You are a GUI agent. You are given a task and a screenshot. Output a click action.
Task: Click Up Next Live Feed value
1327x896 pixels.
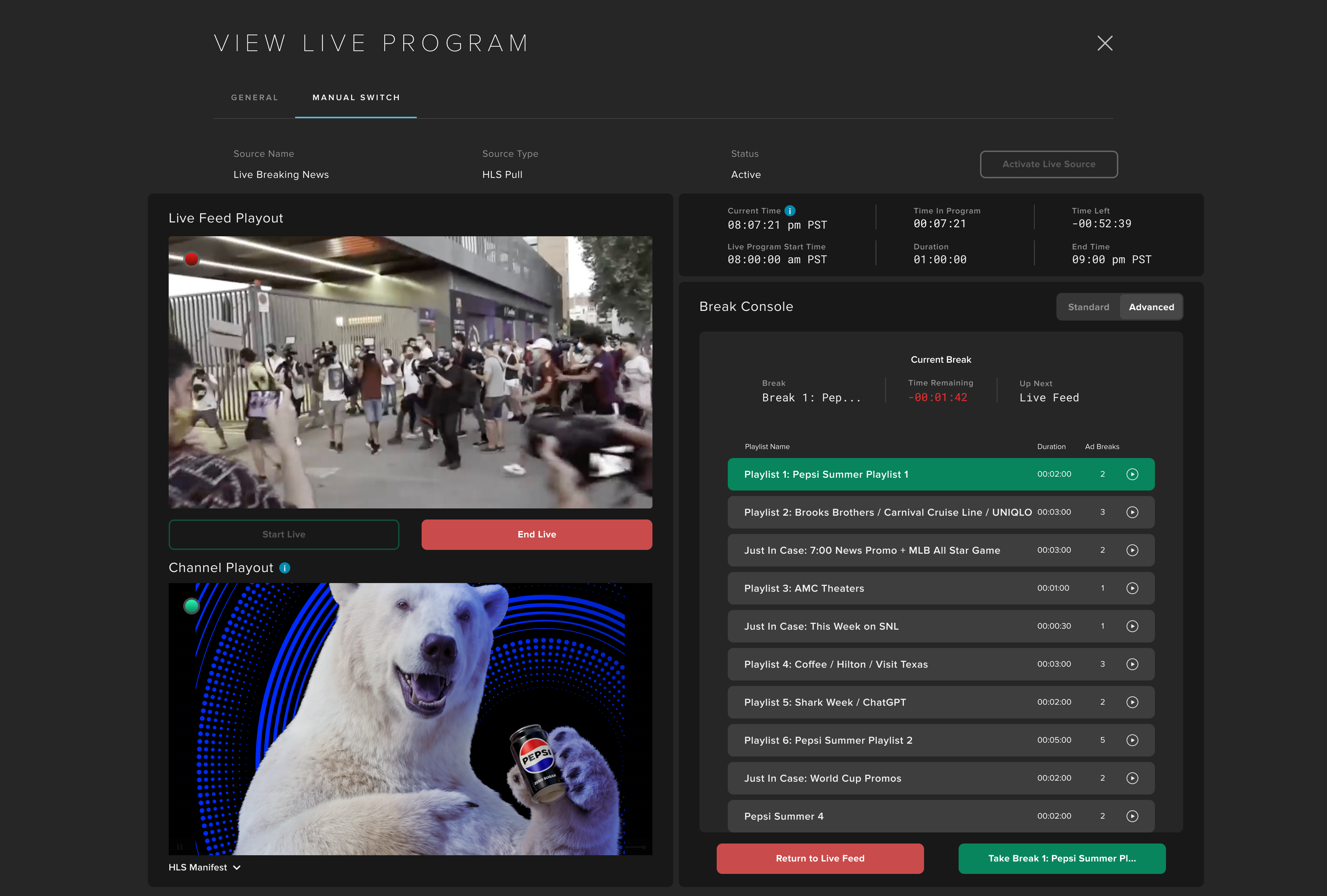tap(1049, 398)
